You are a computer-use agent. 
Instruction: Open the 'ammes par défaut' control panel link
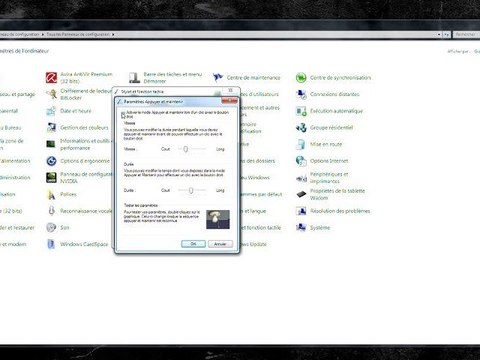tap(262, 194)
